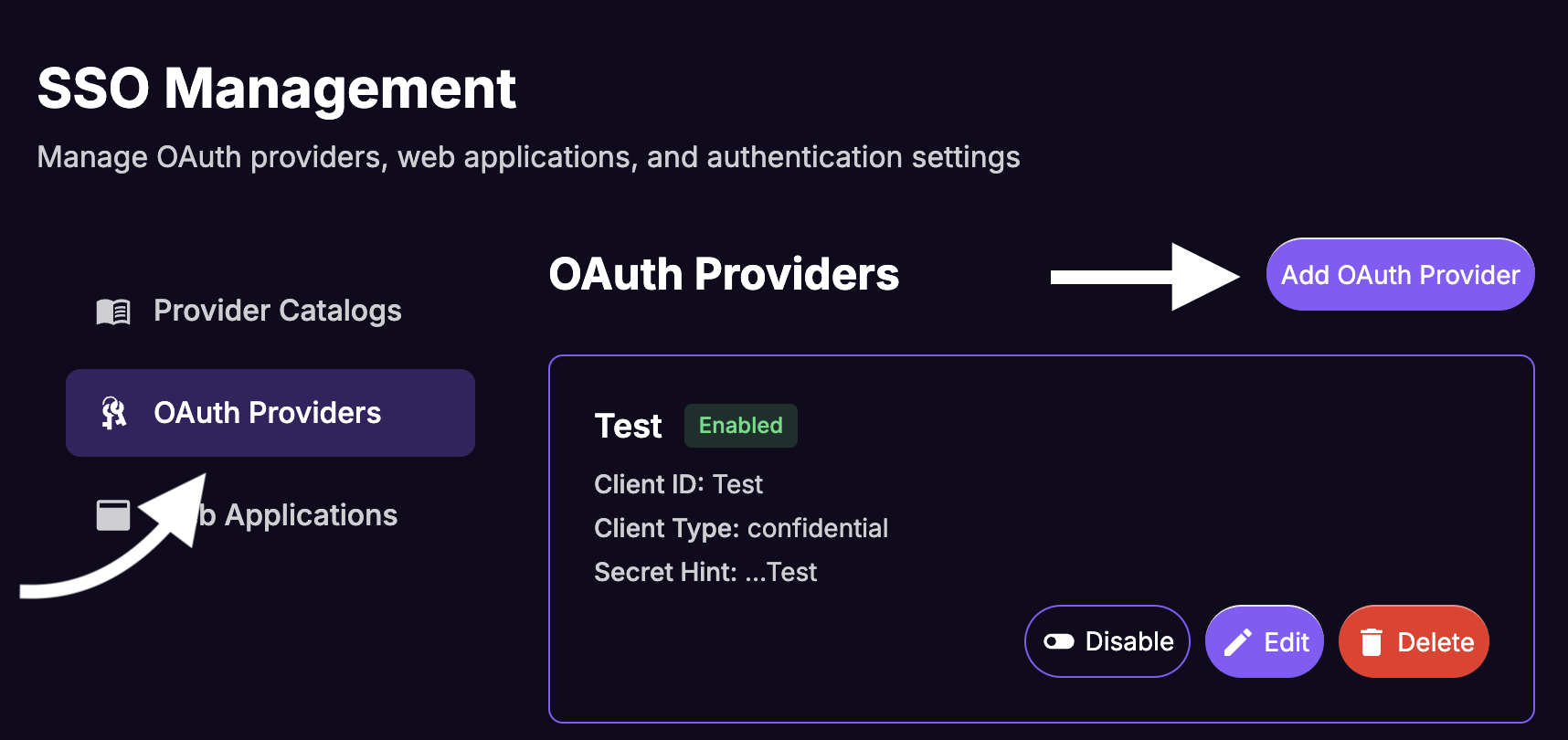
Task: Click the window icon next to Applications
Action: coord(113,514)
